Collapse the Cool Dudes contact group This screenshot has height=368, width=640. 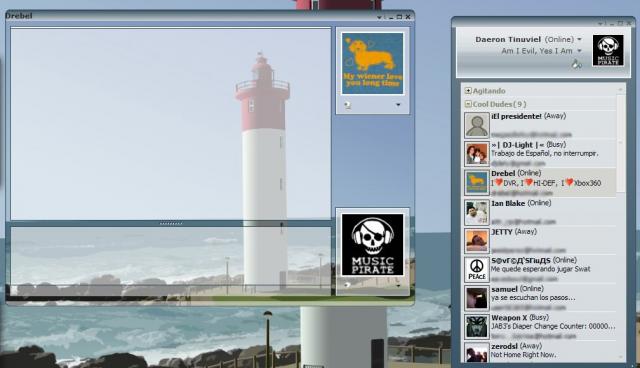(x=468, y=104)
